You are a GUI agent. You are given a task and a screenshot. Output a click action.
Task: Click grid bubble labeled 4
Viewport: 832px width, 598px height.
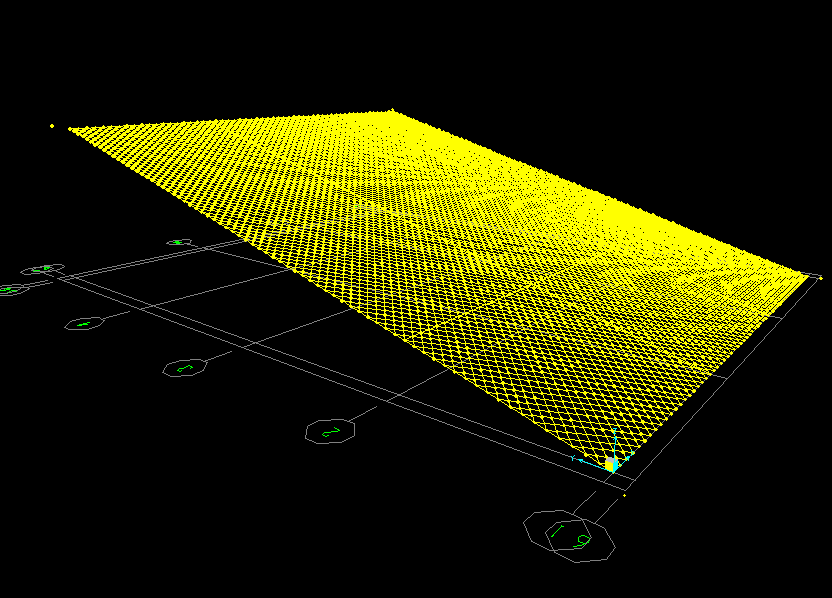tap(84, 323)
